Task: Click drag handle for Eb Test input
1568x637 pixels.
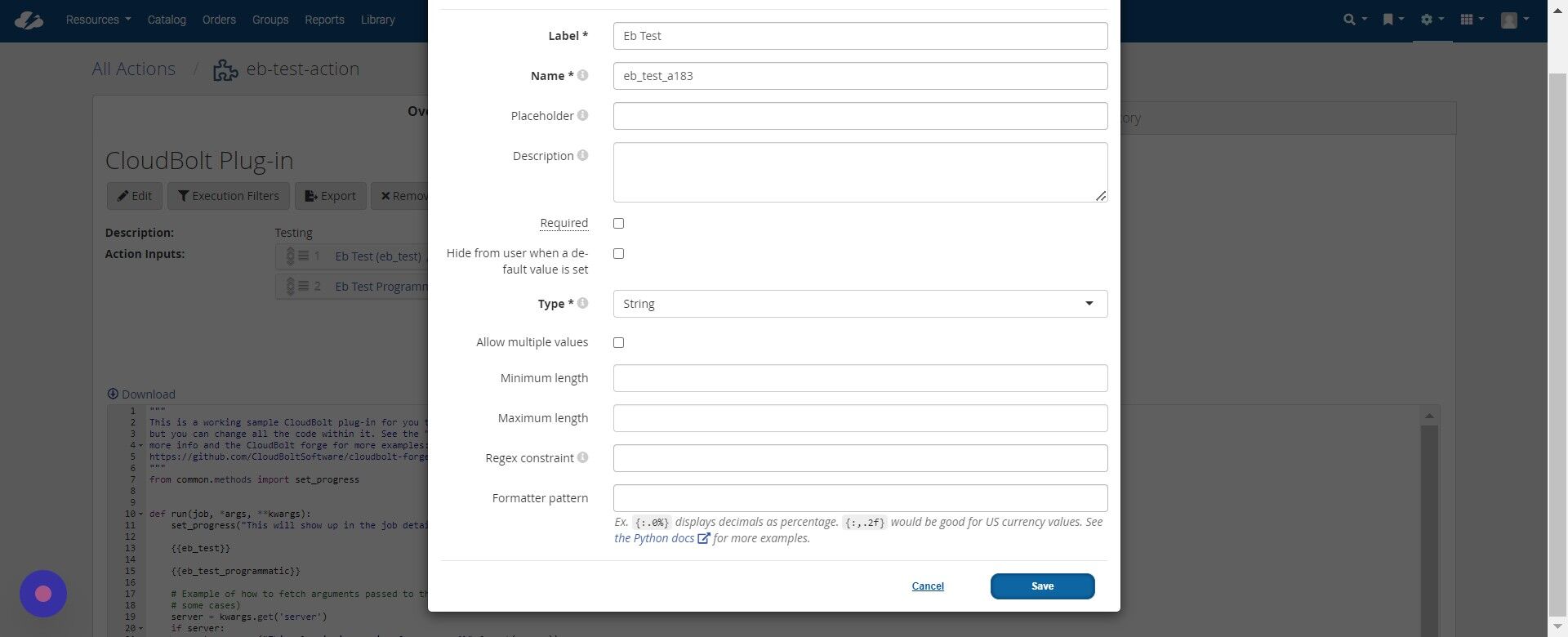Action: [x=296, y=256]
